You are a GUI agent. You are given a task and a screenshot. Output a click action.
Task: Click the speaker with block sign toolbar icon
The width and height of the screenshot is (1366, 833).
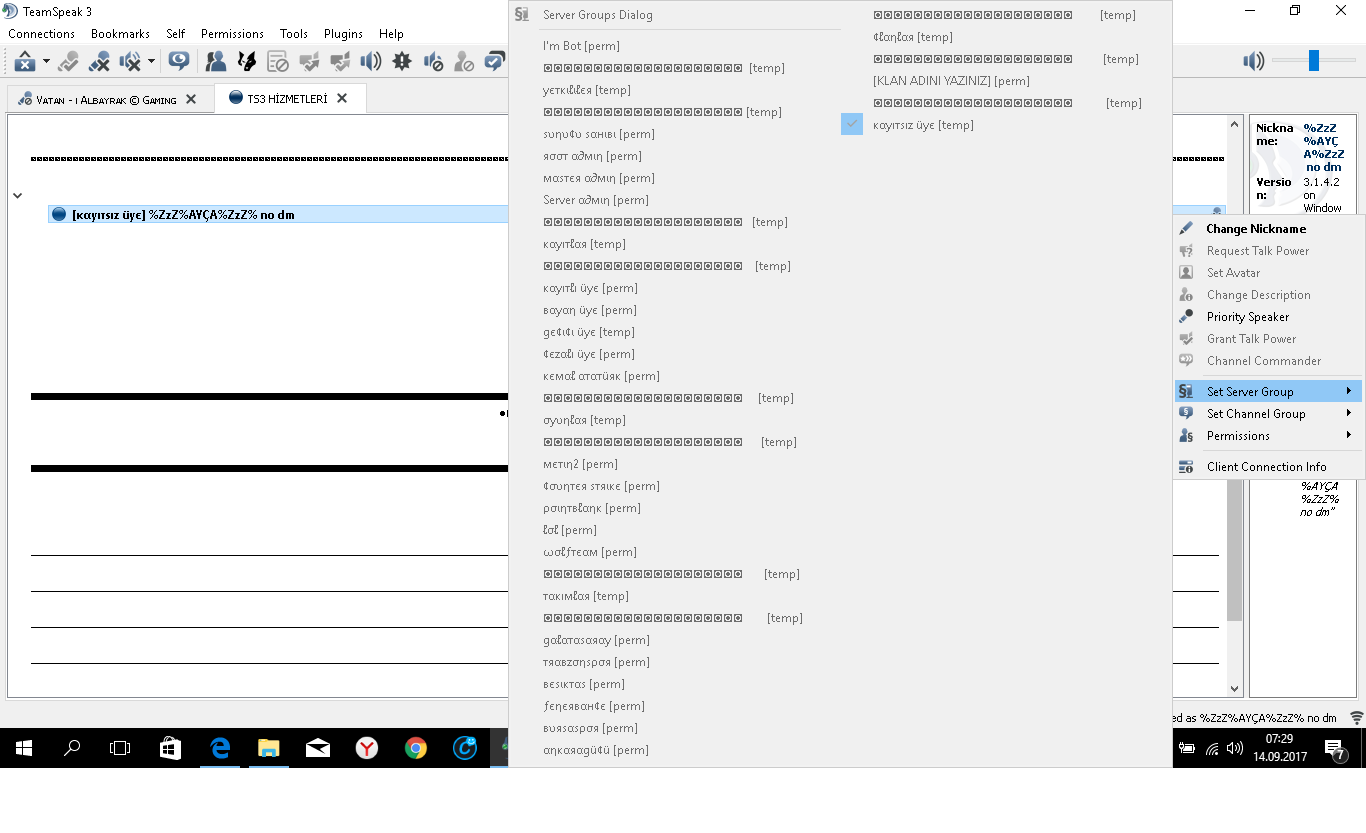click(433, 62)
